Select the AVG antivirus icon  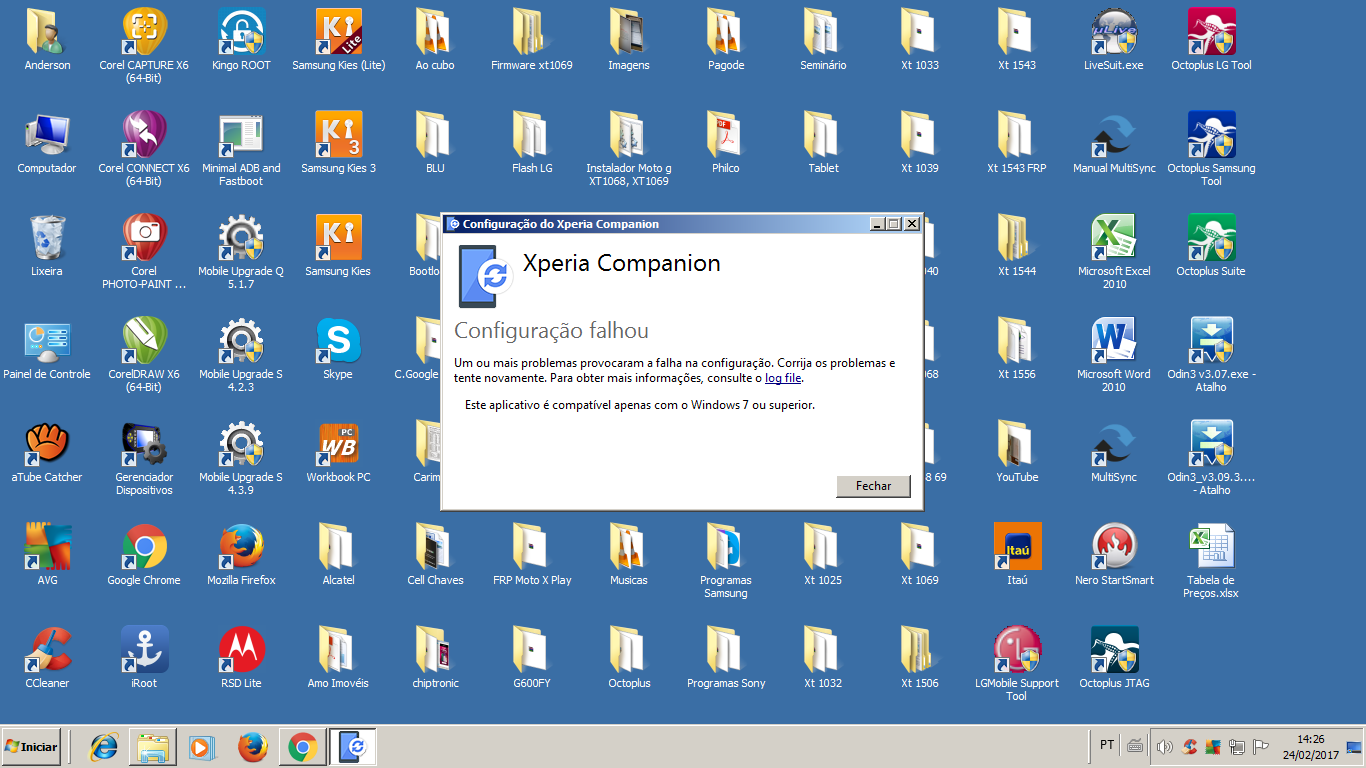pyautogui.click(x=47, y=546)
